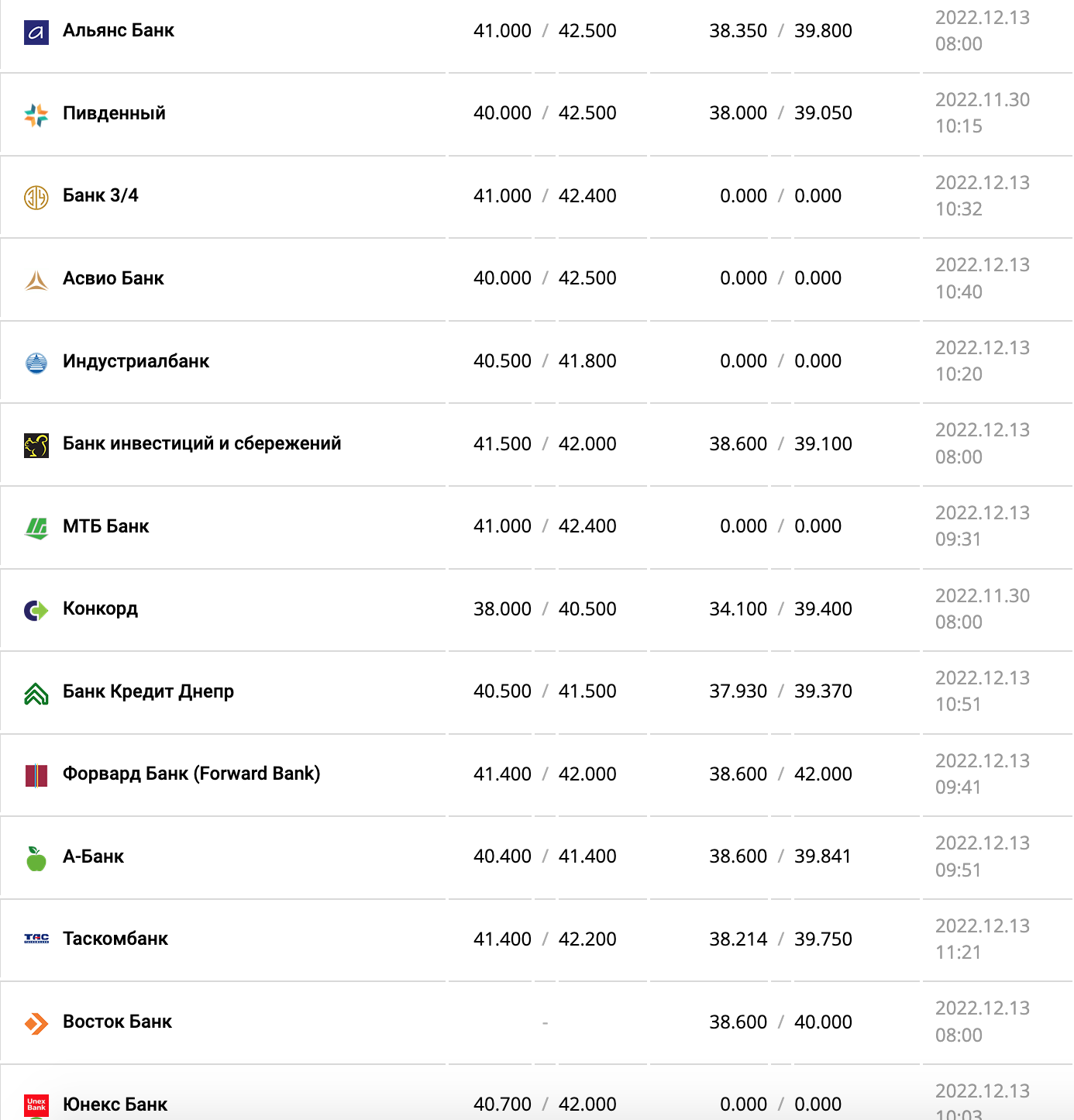Select Альянс Банк rate 41.000 / 42.500
The width and height of the screenshot is (1074, 1120).
point(545,31)
